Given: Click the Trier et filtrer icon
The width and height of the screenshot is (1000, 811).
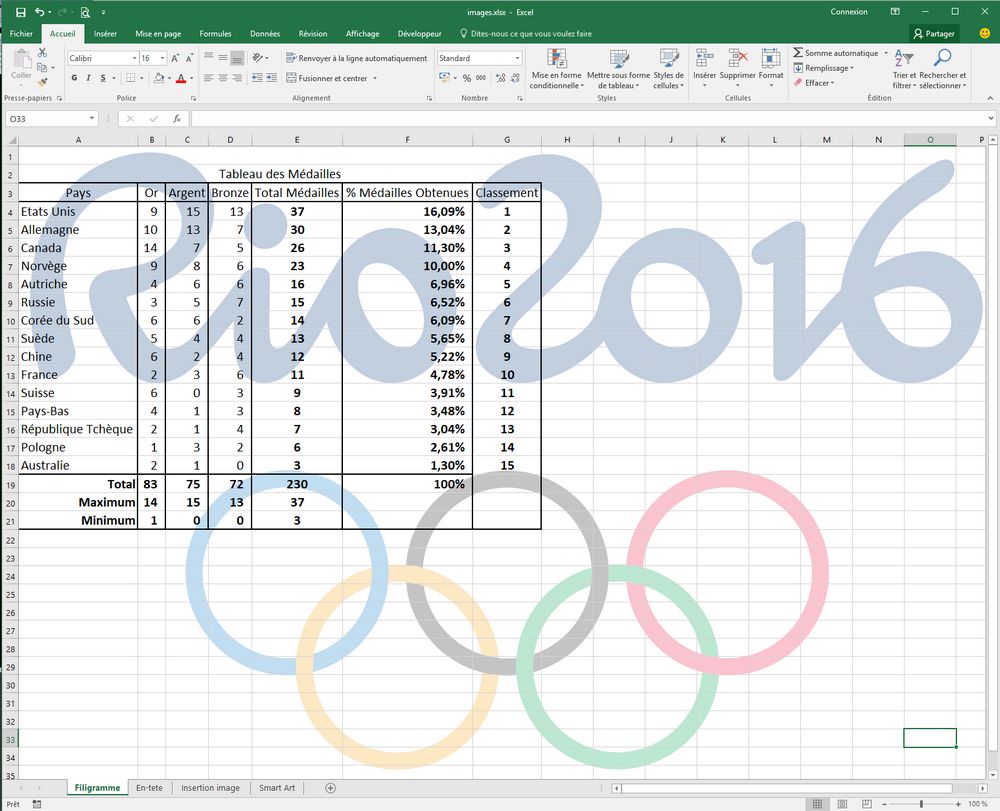Looking at the screenshot, I should pyautogui.click(x=904, y=68).
